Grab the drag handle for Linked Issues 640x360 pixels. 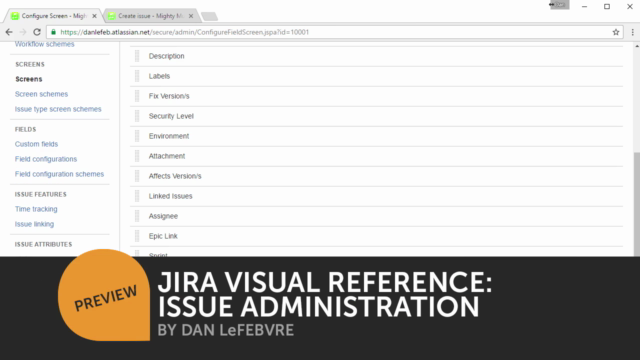tap(137, 196)
